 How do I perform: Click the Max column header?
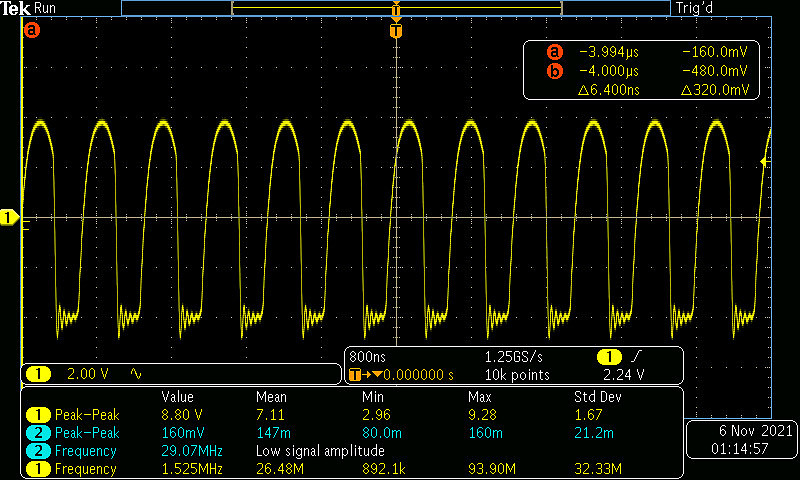[480, 397]
